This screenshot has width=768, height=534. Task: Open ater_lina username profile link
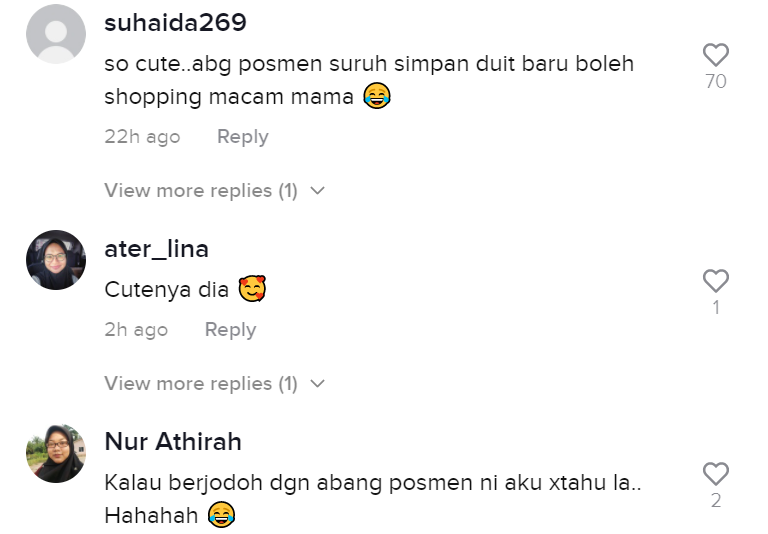coord(157,249)
